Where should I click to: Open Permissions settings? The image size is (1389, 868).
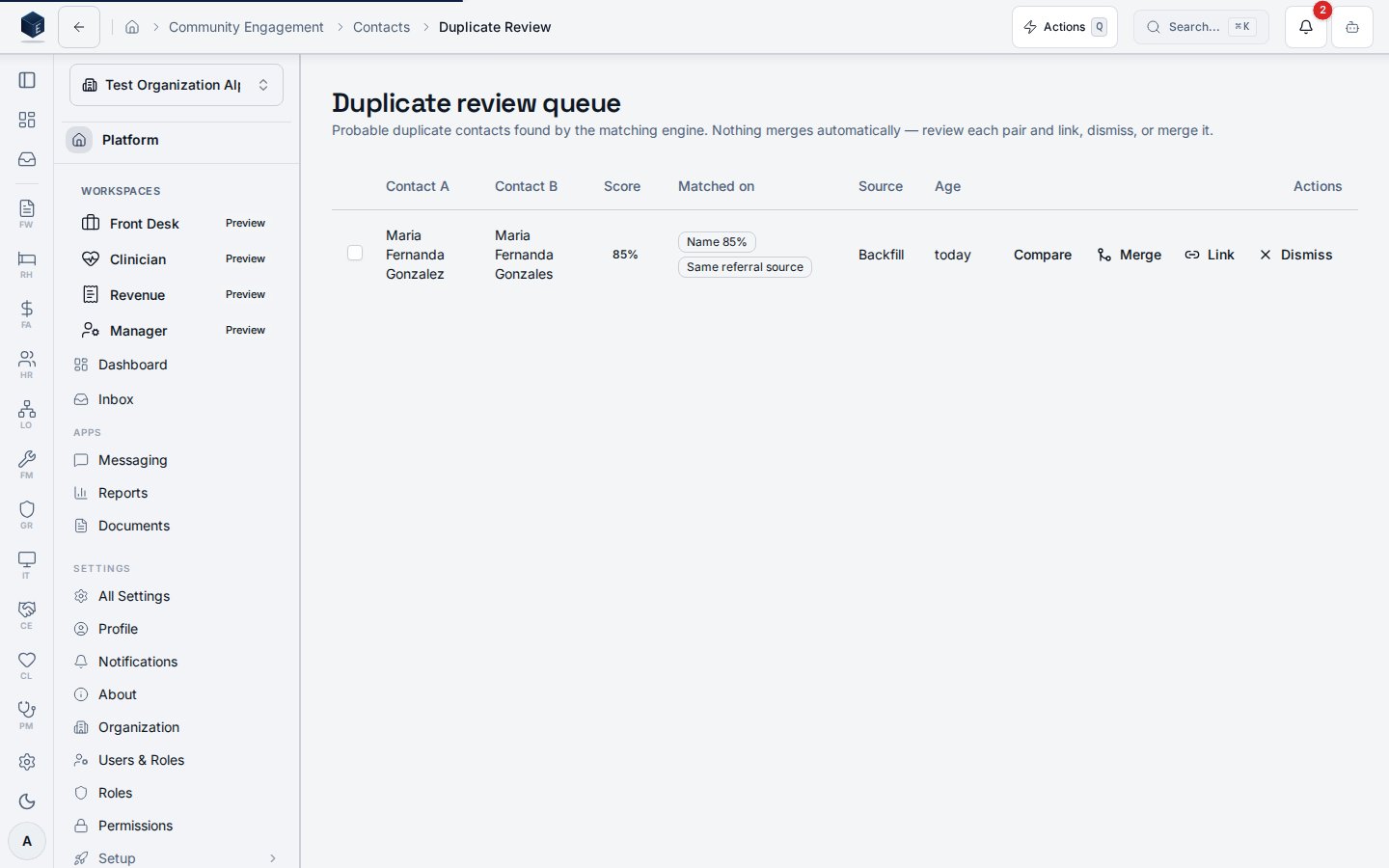177,826
